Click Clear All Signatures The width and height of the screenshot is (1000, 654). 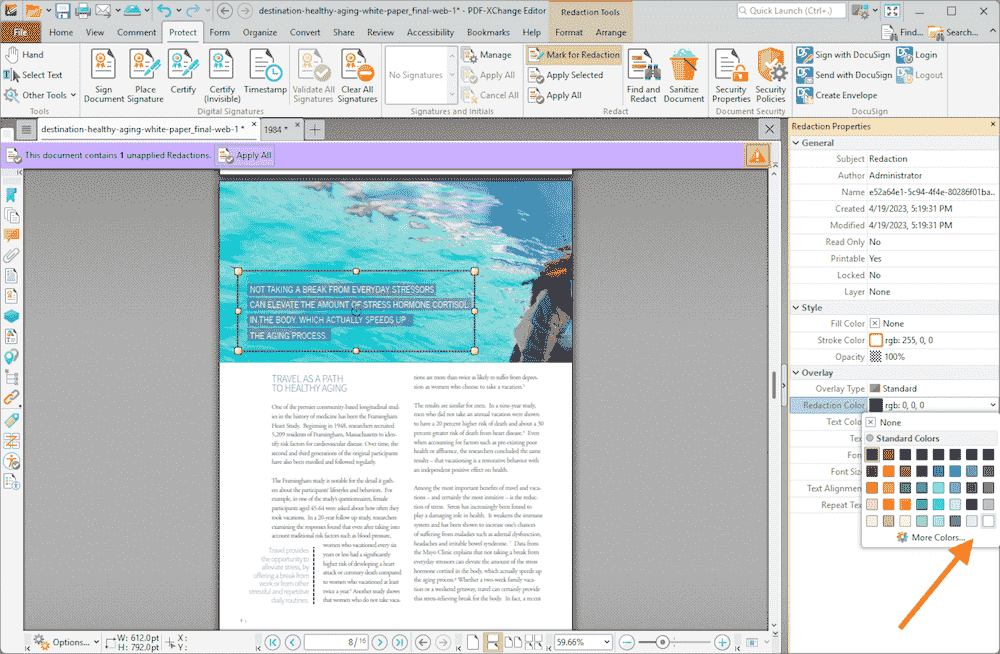[357, 72]
